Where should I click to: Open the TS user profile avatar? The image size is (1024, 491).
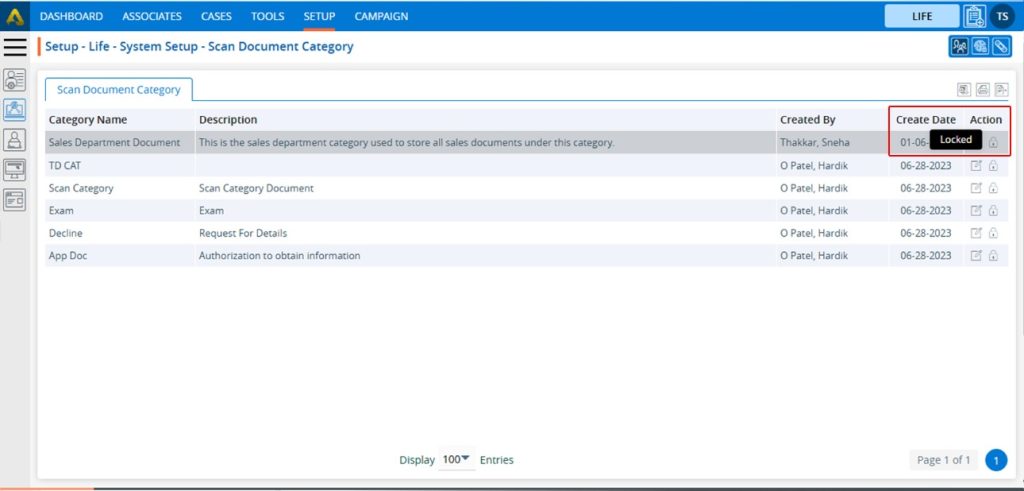pyautogui.click(x=1002, y=16)
